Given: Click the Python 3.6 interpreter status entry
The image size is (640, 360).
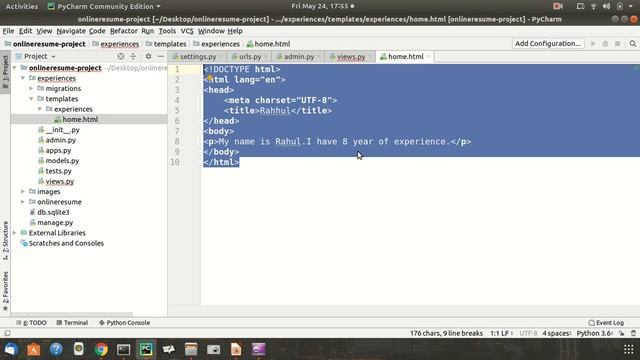Looking at the screenshot, I should click(595, 333).
